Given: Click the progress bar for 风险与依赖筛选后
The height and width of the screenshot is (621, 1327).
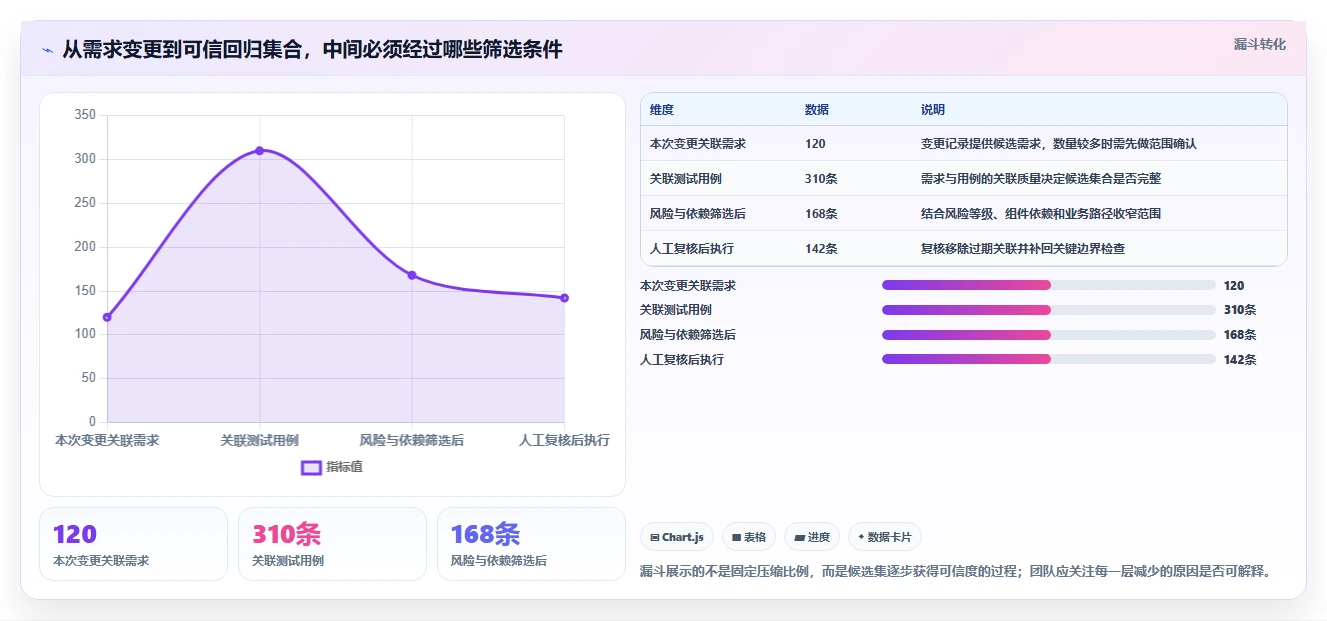Looking at the screenshot, I should 1049,335.
